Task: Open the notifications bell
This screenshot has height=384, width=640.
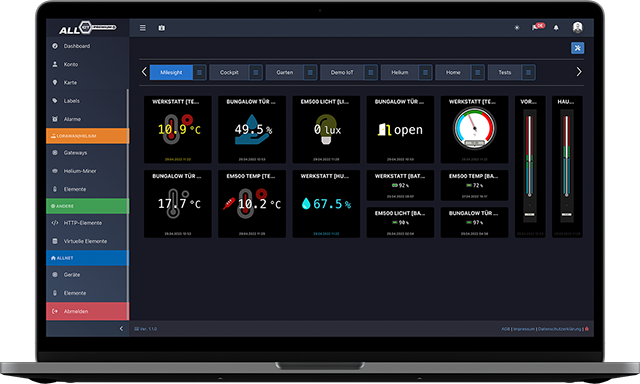Action: click(556, 28)
